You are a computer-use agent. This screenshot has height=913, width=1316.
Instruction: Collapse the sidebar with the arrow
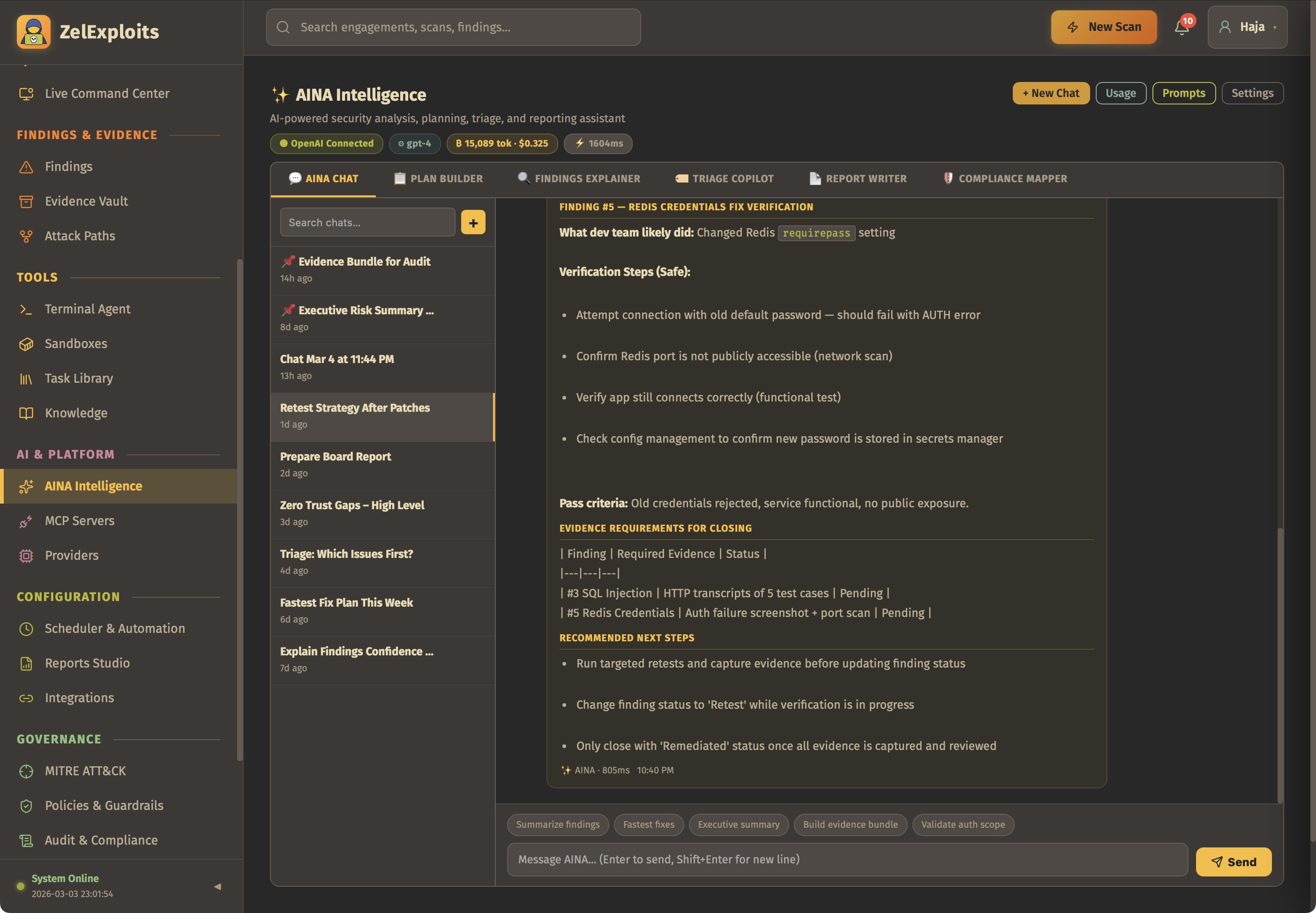pos(218,886)
